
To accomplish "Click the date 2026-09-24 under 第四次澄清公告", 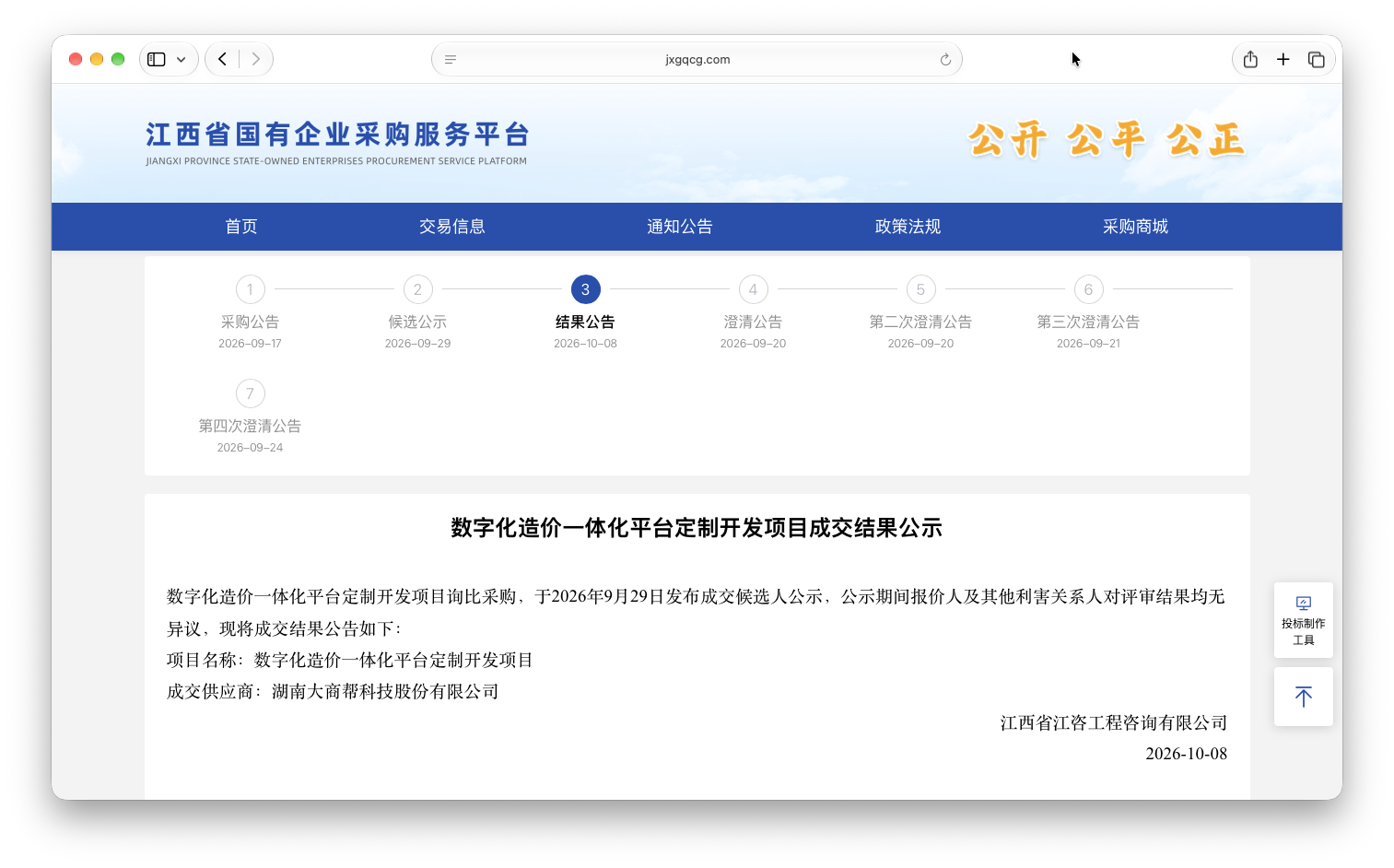I will click(x=250, y=448).
